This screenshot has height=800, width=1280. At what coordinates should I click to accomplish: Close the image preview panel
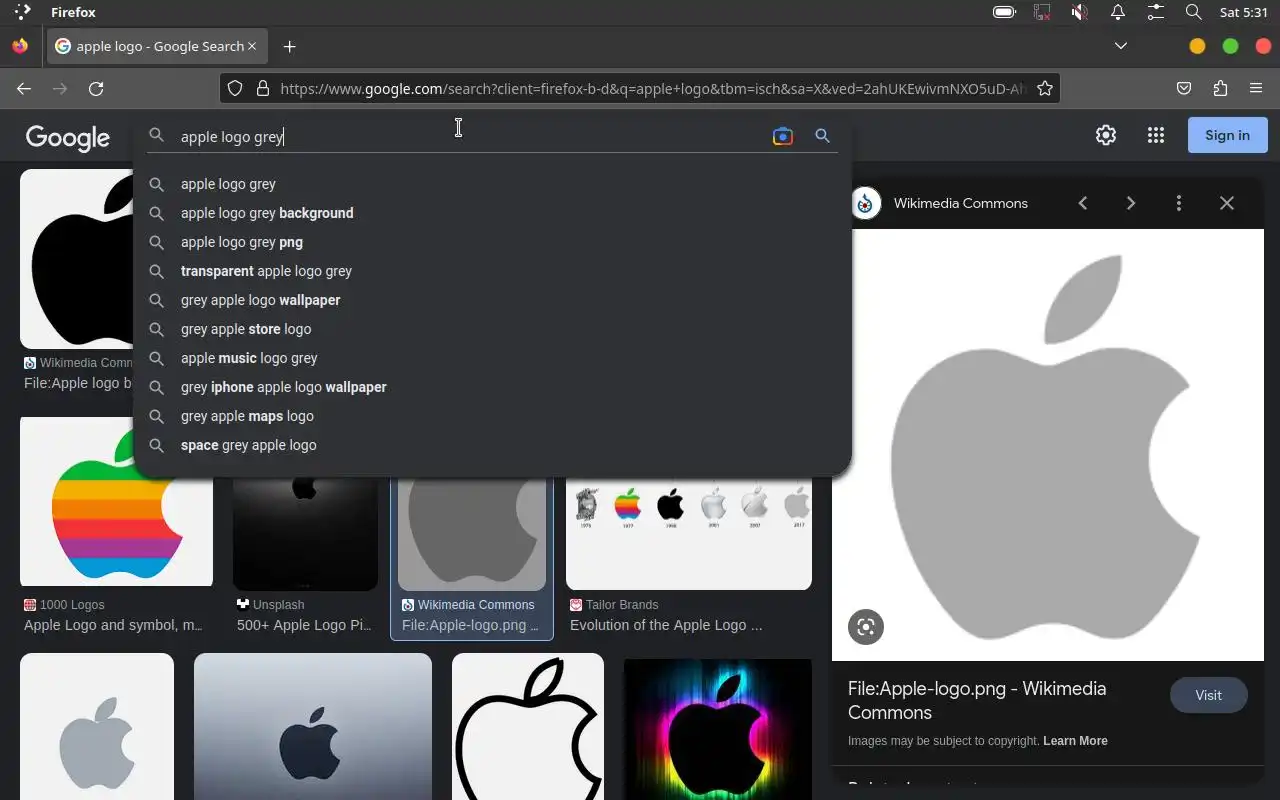[1227, 203]
